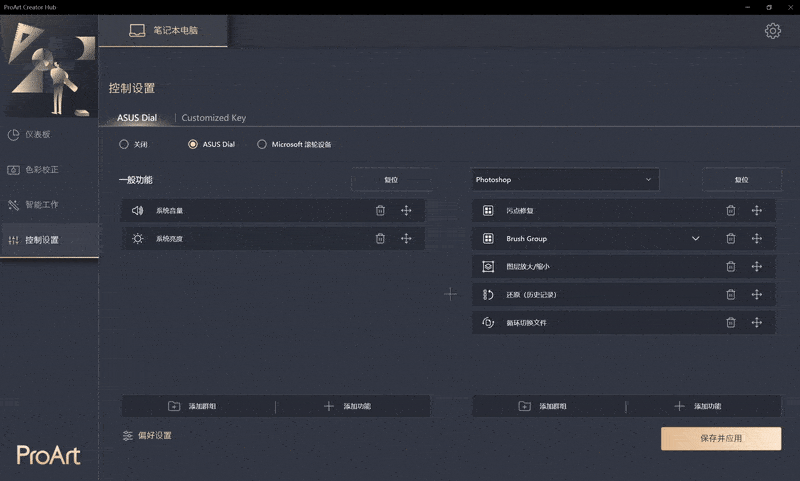Click the move handle for 系统亮度
The image size is (800, 481).
tap(406, 238)
